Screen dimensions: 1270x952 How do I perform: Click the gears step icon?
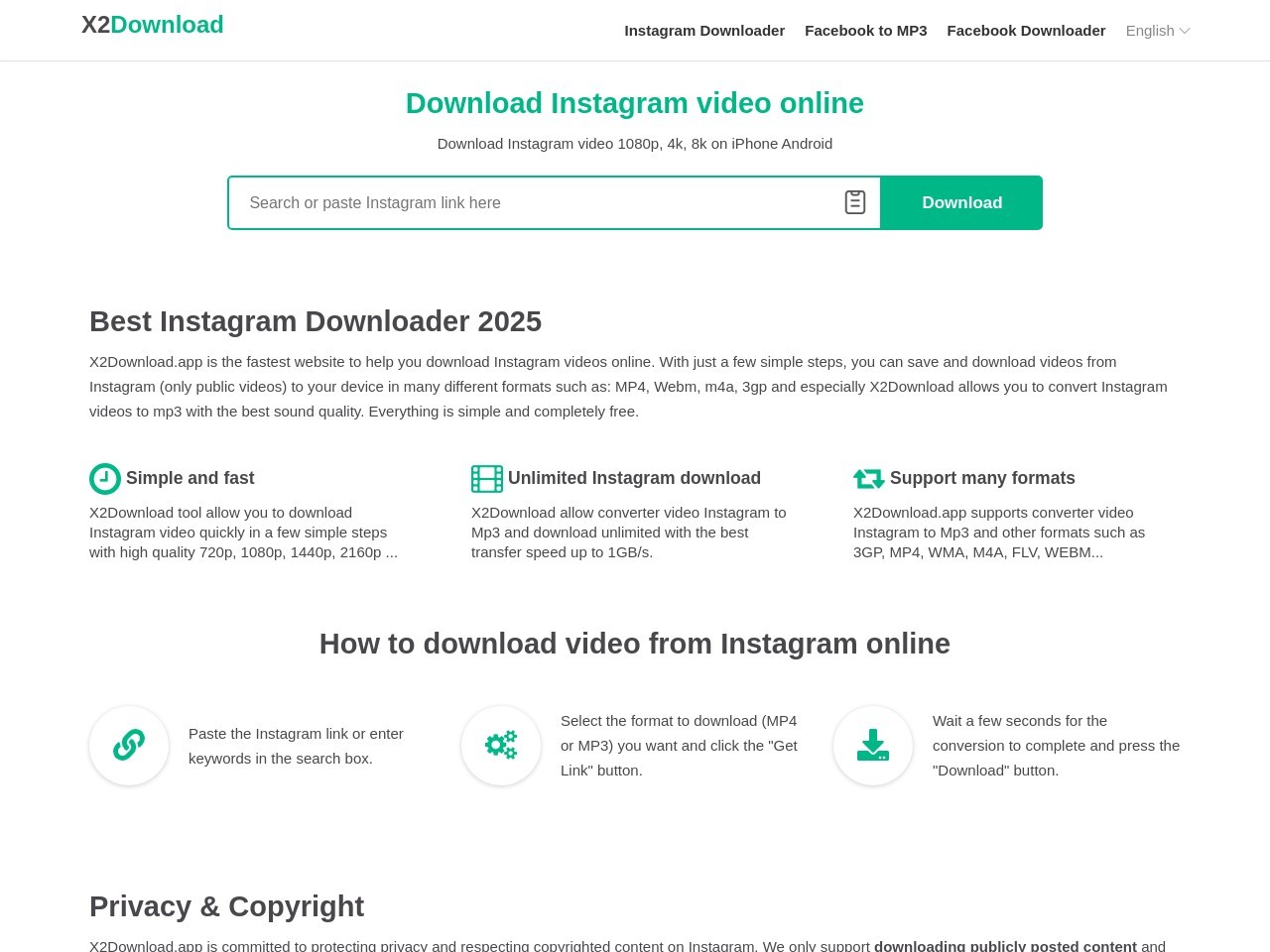click(x=501, y=746)
